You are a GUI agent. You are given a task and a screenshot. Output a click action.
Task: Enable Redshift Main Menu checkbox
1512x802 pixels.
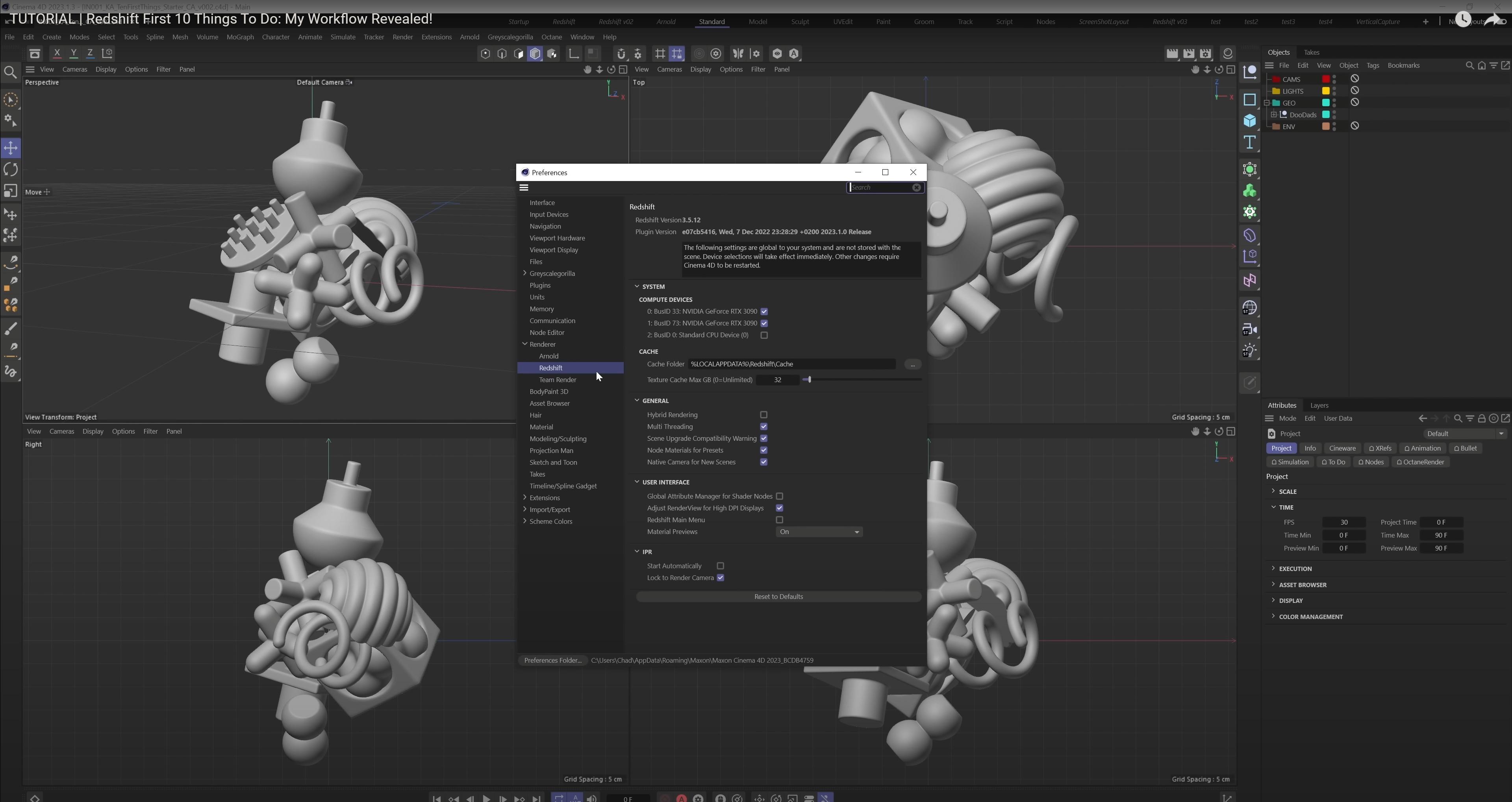(780, 520)
